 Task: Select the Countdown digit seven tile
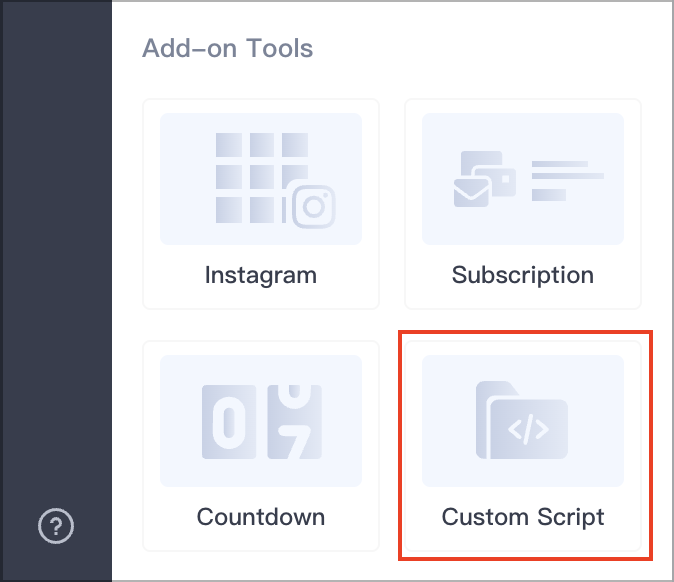point(294,422)
